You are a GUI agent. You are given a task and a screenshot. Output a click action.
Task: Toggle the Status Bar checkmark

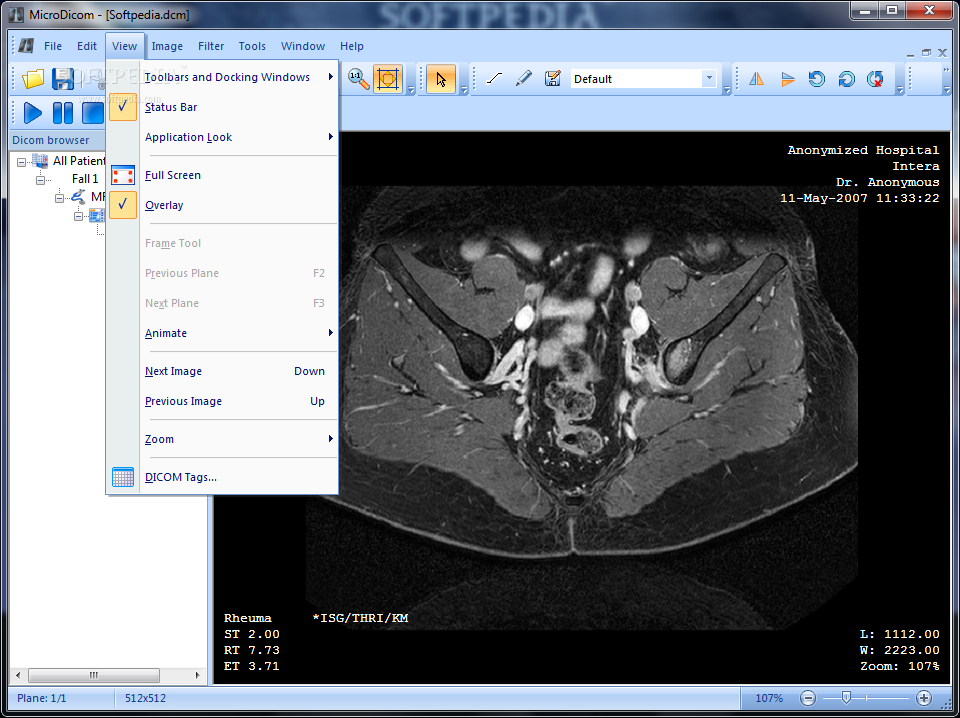pyautogui.click(x=123, y=107)
